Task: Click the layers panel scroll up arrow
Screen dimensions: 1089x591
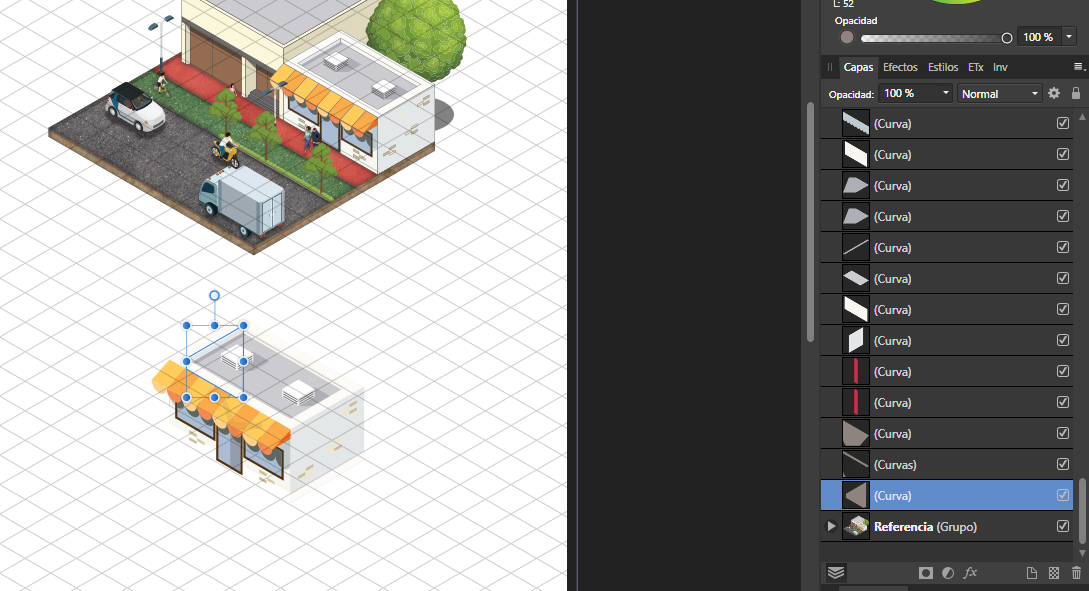Action: (x=1082, y=117)
